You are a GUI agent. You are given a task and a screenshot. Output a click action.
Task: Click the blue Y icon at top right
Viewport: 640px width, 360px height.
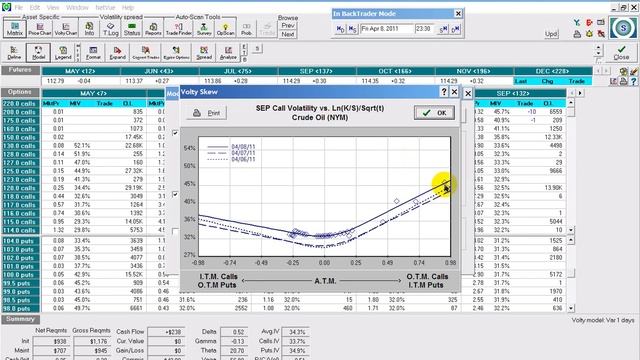[x=577, y=23]
